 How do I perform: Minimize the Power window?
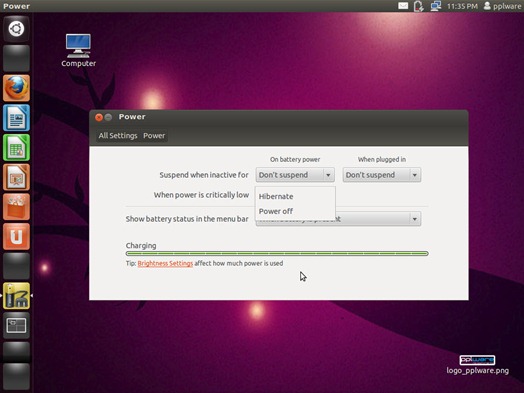pyautogui.click(x=108, y=117)
